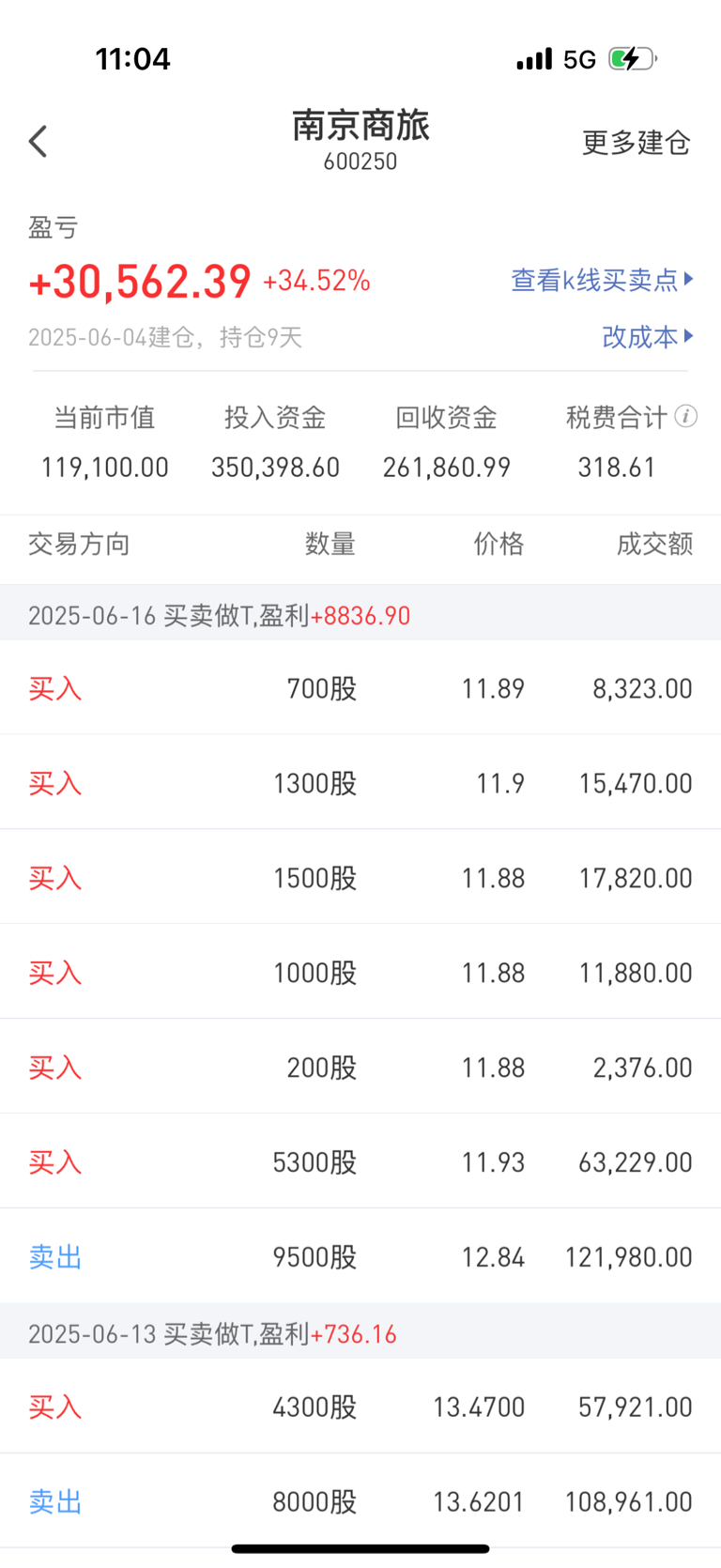Tap arrow next to 改成本
The height and width of the screenshot is (1568, 721).
pyautogui.click(x=689, y=335)
